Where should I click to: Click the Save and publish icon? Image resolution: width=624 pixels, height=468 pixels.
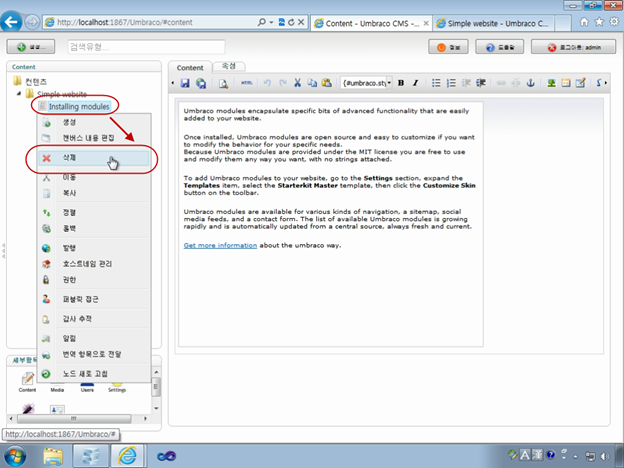[x=201, y=83]
